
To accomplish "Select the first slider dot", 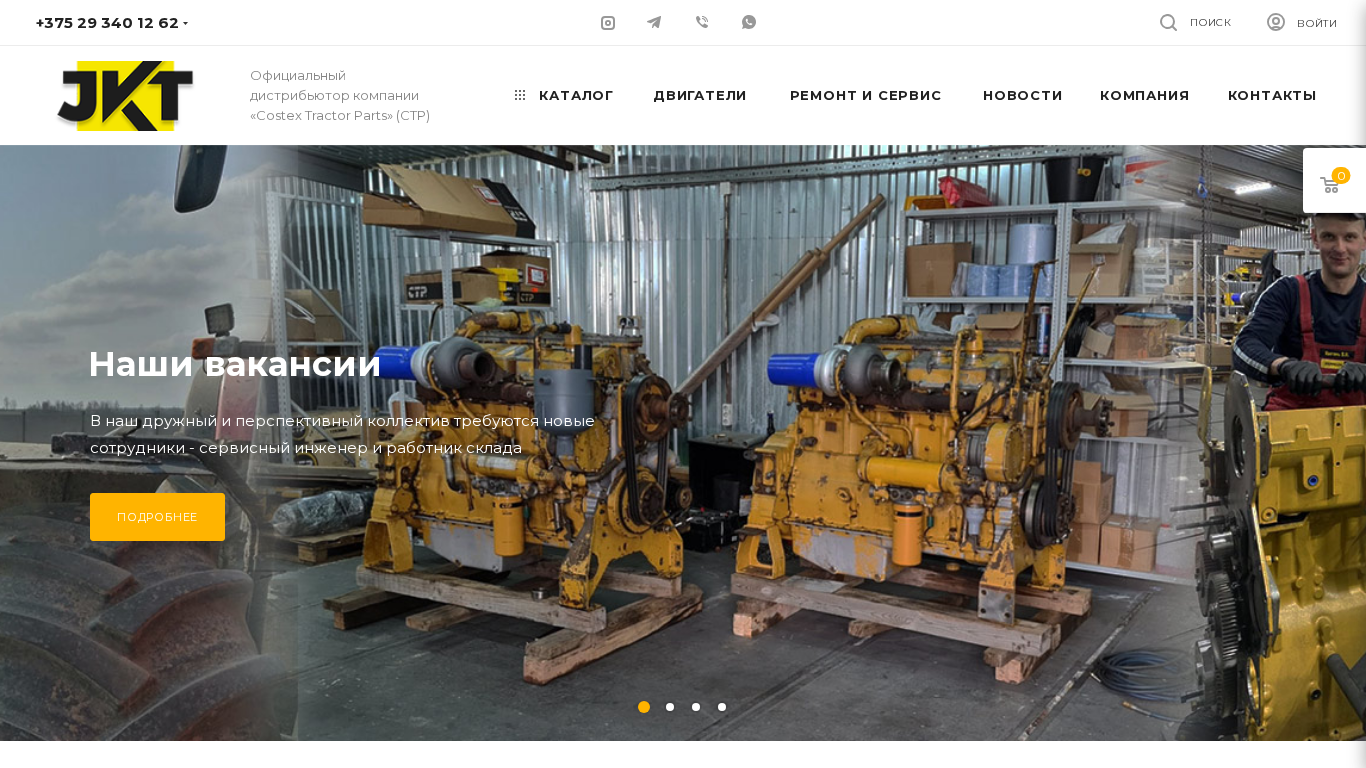I will [644, 707].
